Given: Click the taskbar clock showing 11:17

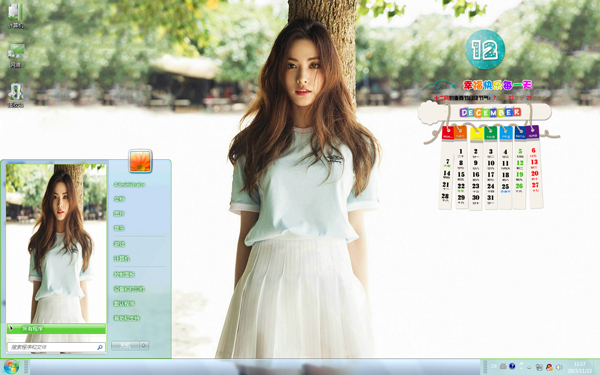Looking at the screenshot, I should [580, 367].
